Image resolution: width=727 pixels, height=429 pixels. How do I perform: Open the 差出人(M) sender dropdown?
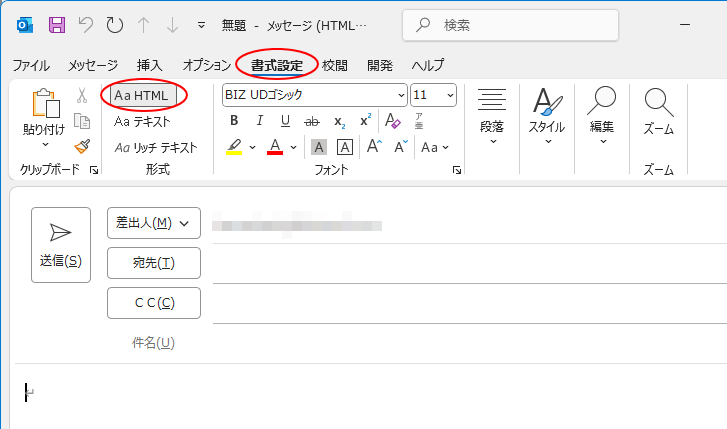[154, 223]
